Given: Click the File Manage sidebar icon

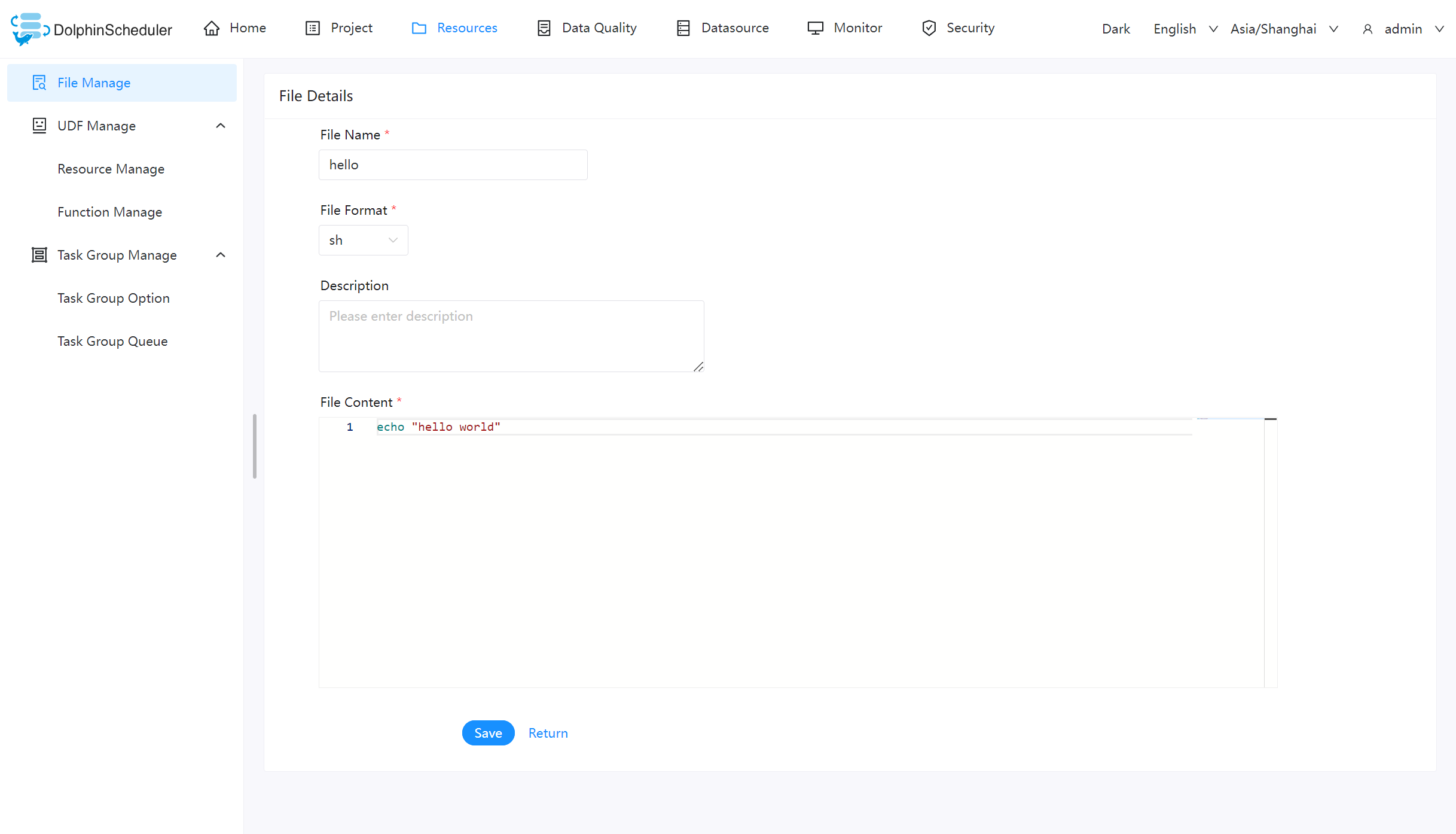Looking at the screenshot, I should pos(38,82).
